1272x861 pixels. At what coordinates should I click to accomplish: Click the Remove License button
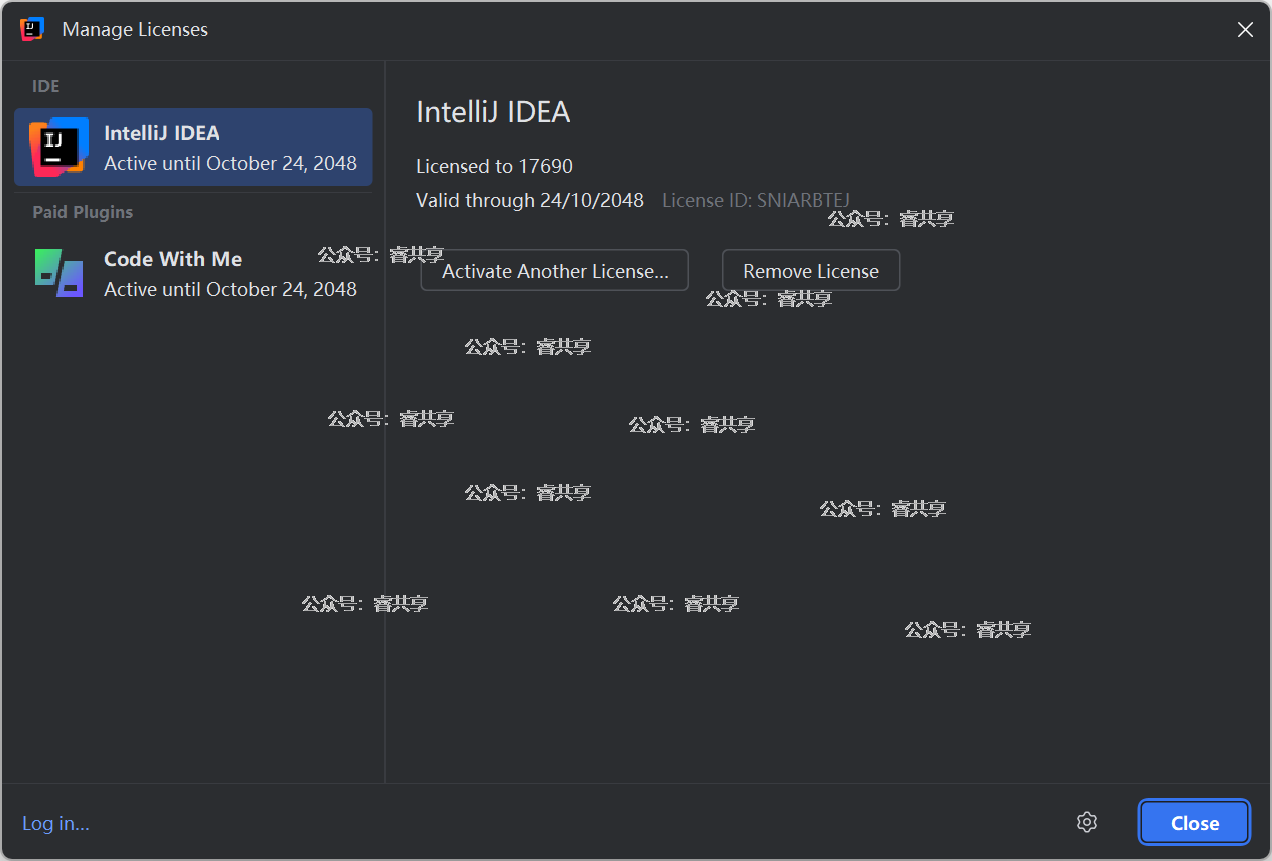pos(811,271)
